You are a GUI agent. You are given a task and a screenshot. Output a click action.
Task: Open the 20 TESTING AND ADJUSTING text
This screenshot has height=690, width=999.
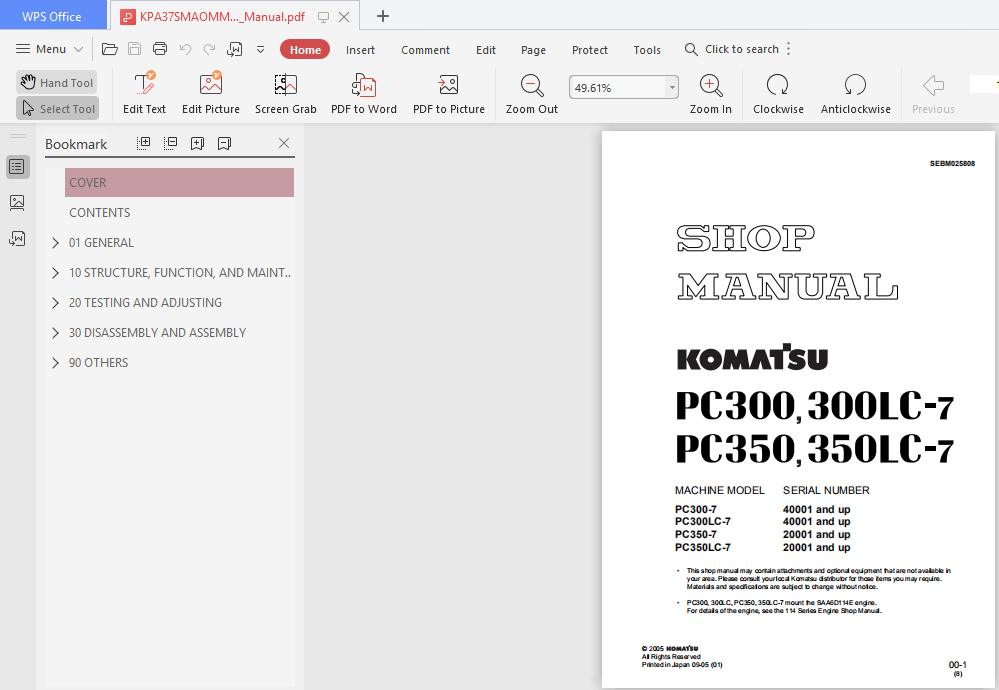[x=145, y=303]
